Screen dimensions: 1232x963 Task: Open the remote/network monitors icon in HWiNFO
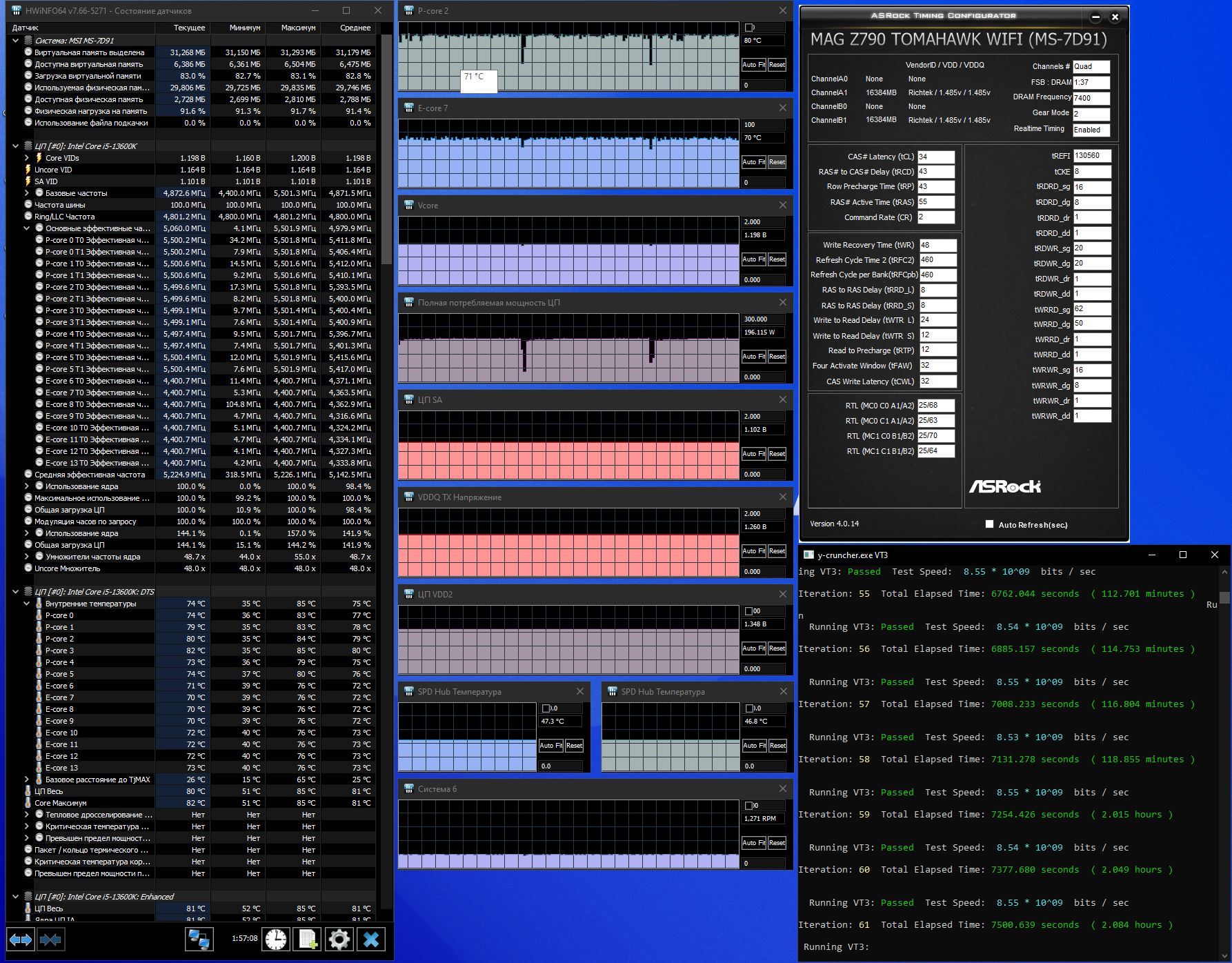click(199, 940)
